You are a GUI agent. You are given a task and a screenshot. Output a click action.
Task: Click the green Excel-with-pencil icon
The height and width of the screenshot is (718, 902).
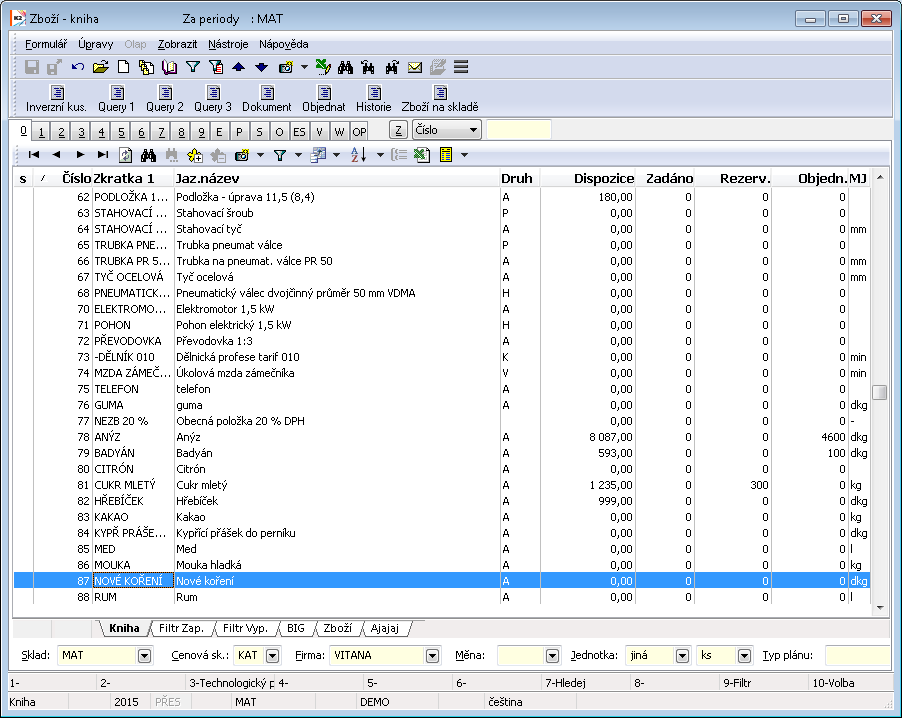click(x=323, y=67)
